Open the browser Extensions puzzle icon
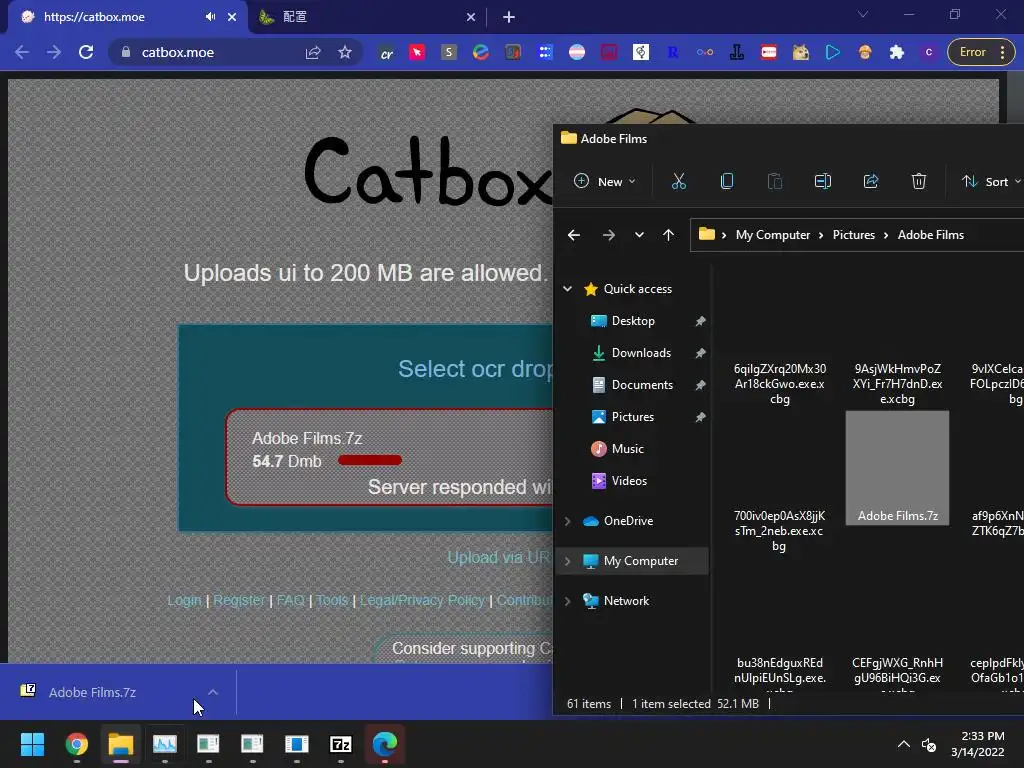The width and height of the screenshot is (1024, 768). pyautogui.click(x=897, y=52)
